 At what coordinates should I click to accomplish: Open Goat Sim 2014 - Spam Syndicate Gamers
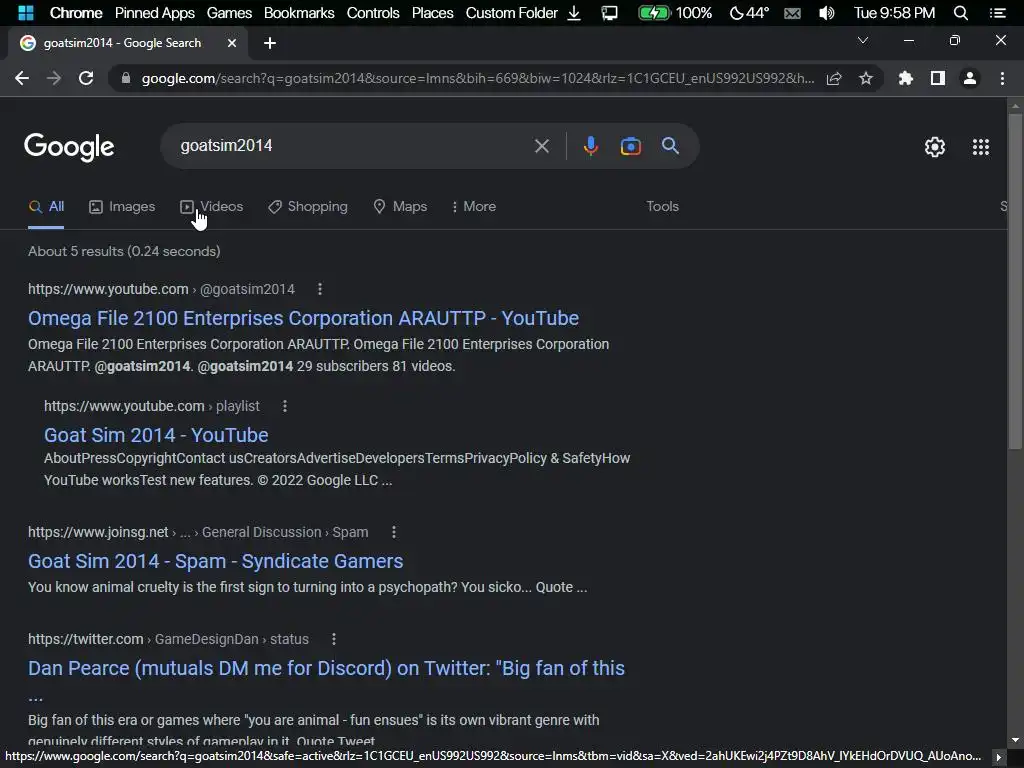(x=216, y=561)
